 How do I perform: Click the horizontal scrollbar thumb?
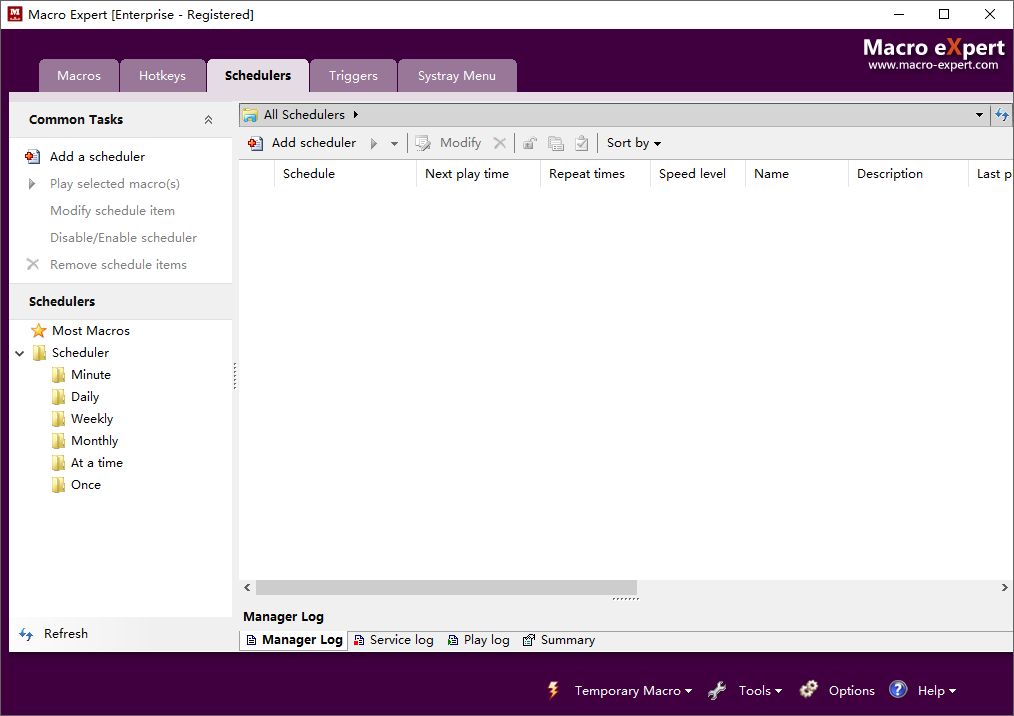[446, 587]
